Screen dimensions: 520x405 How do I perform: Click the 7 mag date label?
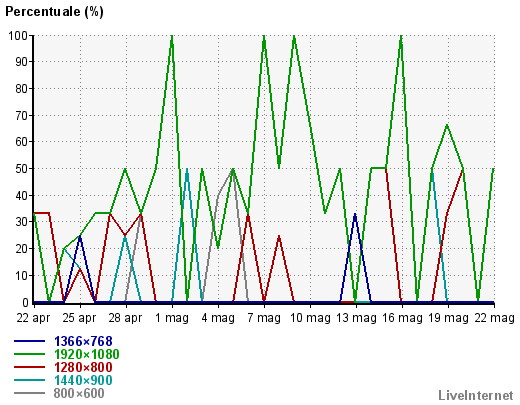264,318
